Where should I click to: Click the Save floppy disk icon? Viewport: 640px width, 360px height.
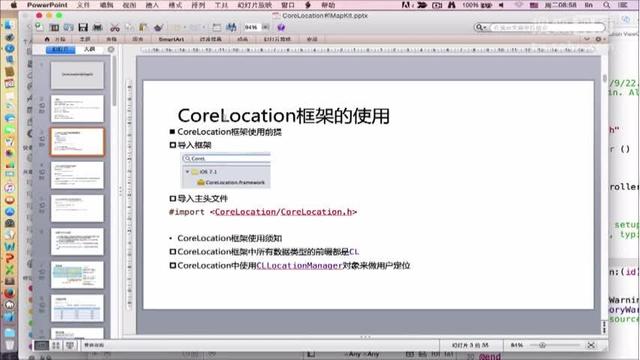tap(83, 27)
